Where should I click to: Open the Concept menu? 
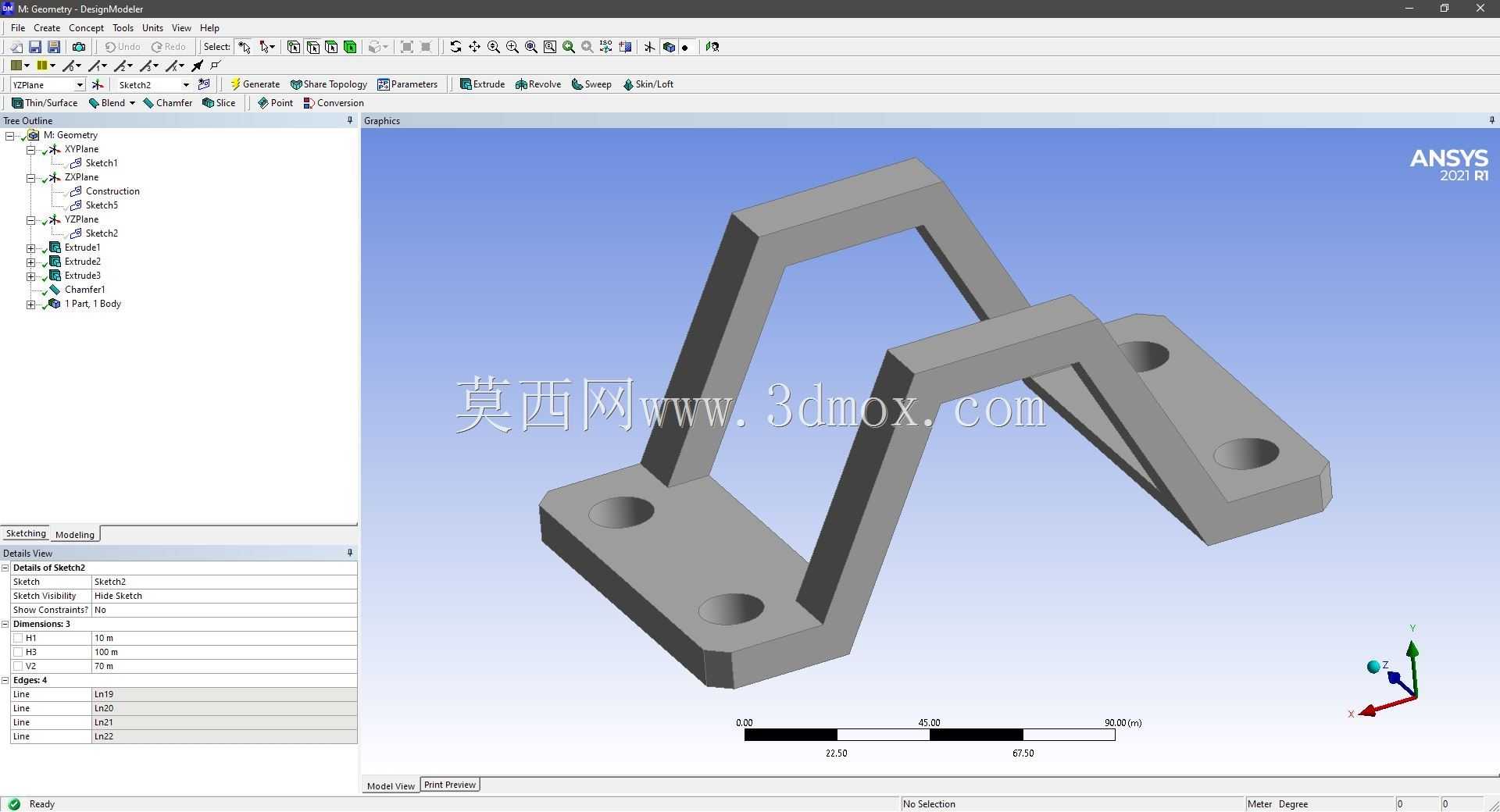pyautogui.click(x=86, y=27)
